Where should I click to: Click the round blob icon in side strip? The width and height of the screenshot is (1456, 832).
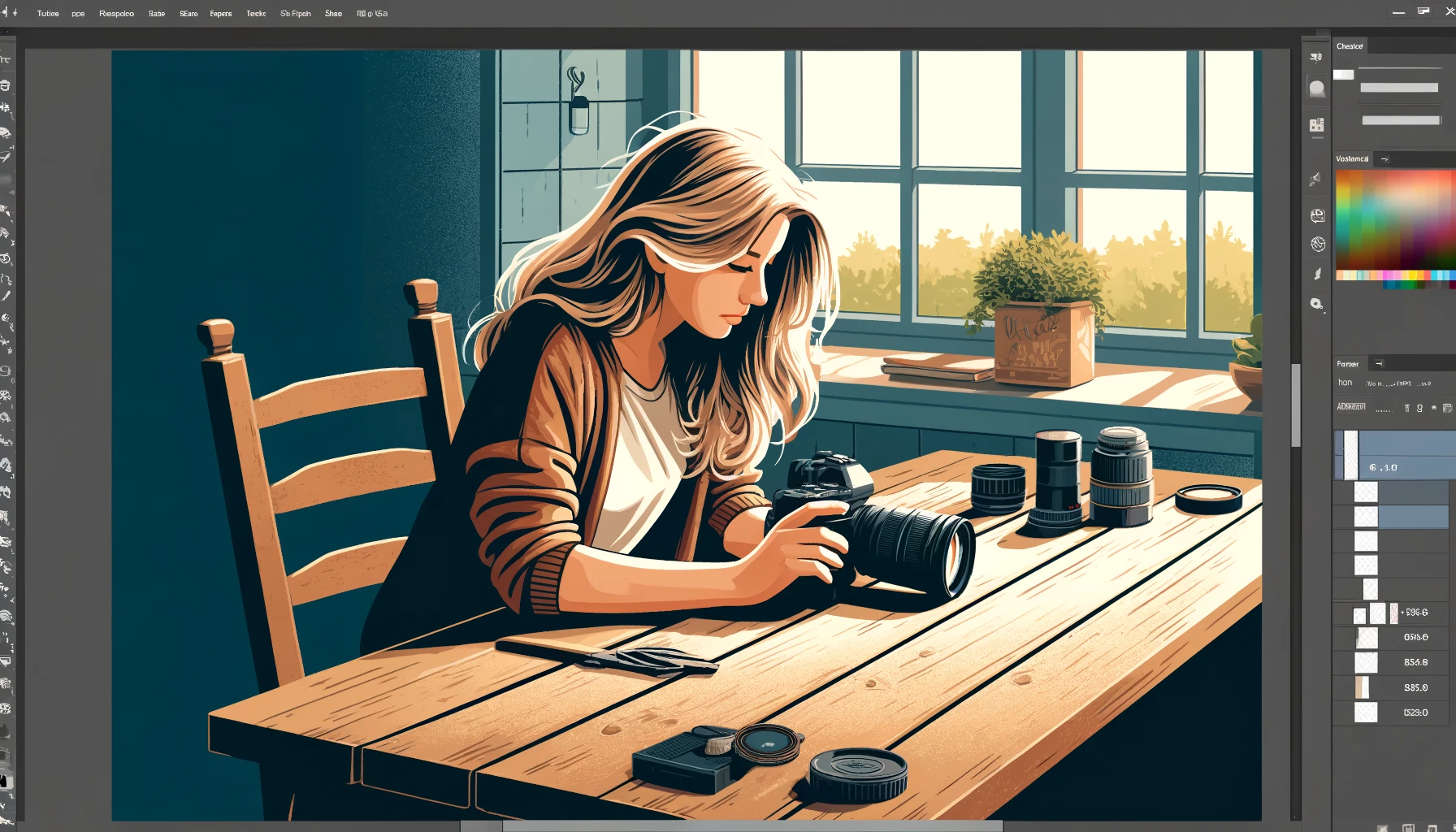(1317, 89)
